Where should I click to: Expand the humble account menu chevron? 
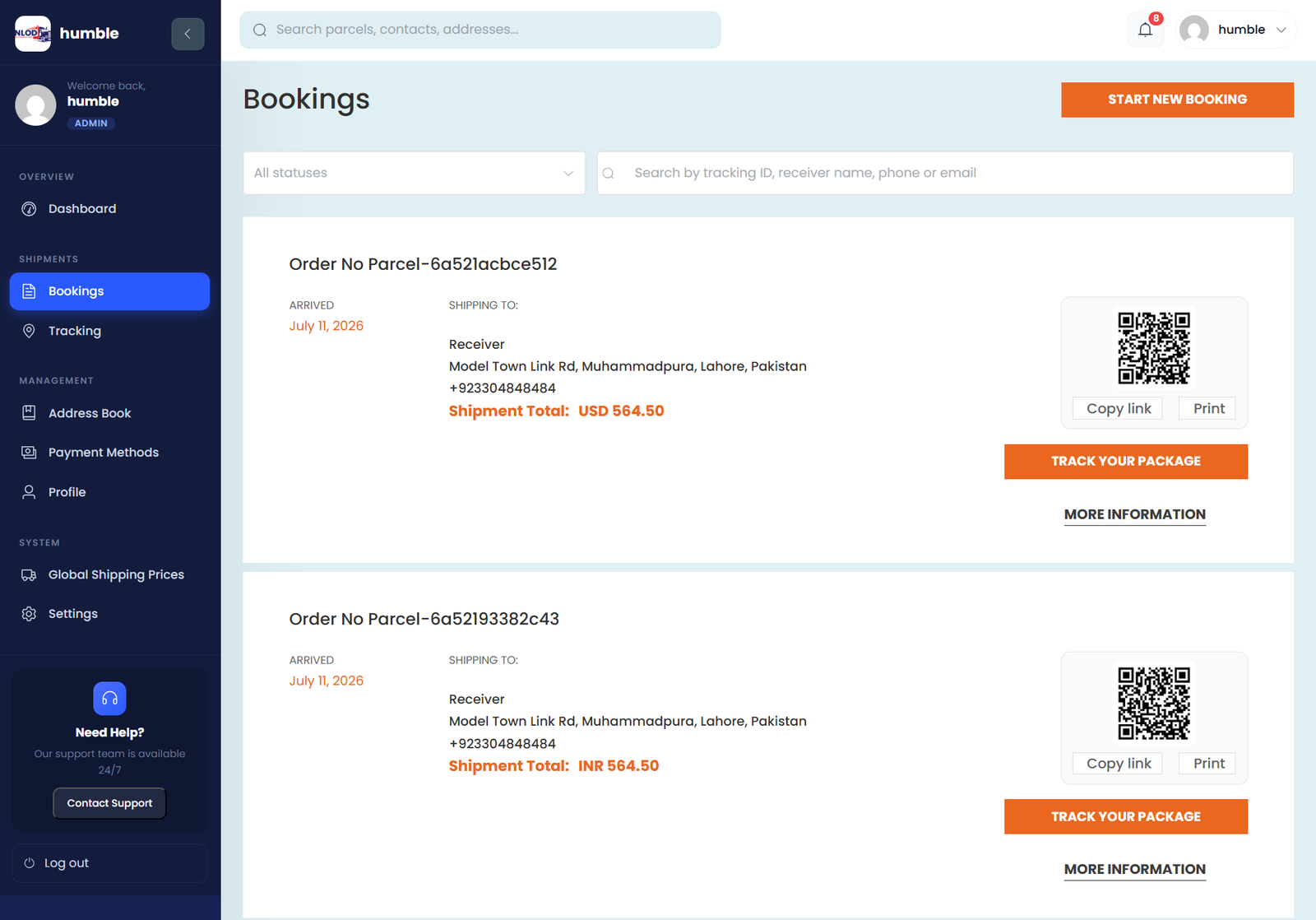point(1281,30)
